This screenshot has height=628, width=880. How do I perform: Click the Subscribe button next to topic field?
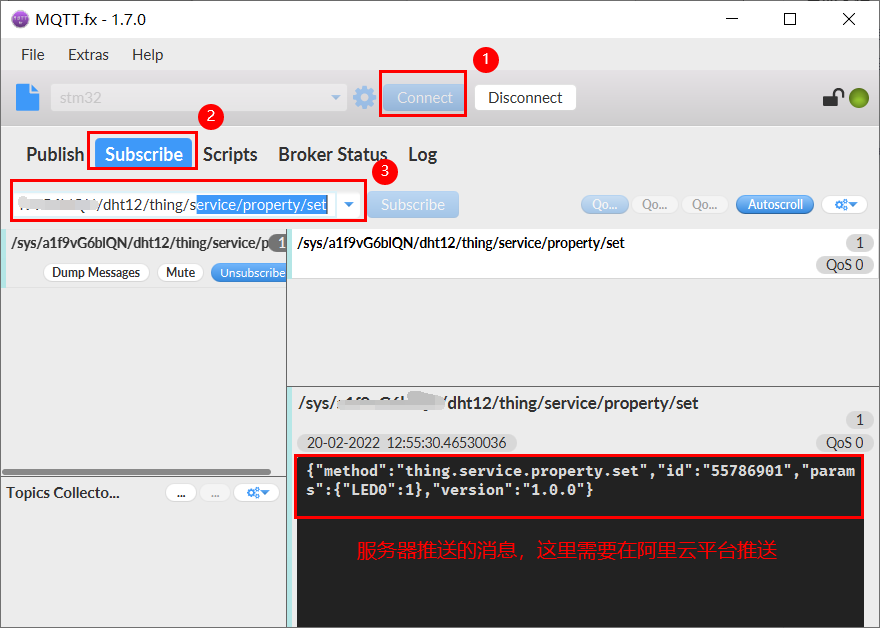tap(413, 205)
